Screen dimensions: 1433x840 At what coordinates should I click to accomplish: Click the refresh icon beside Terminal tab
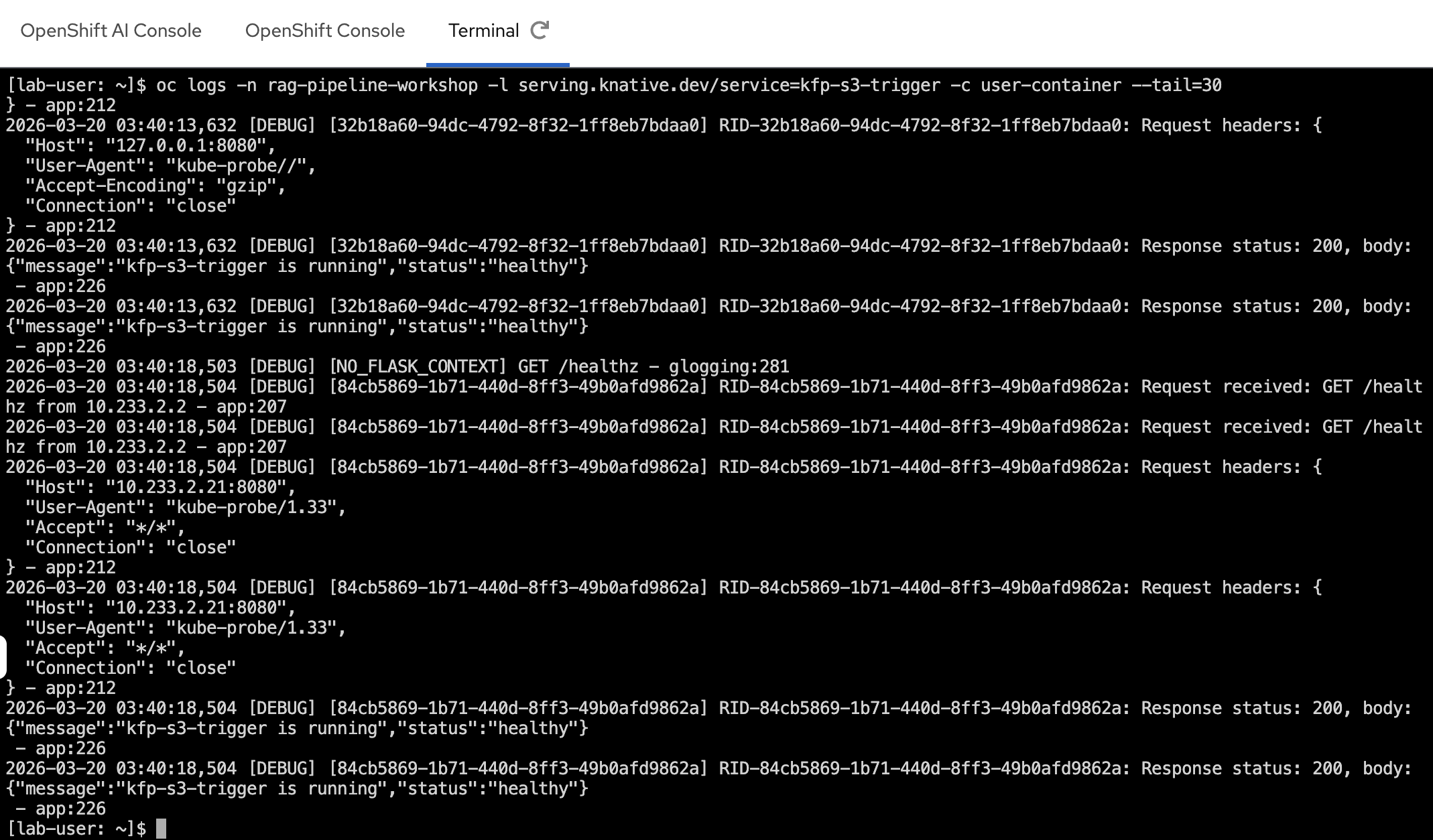540,29
